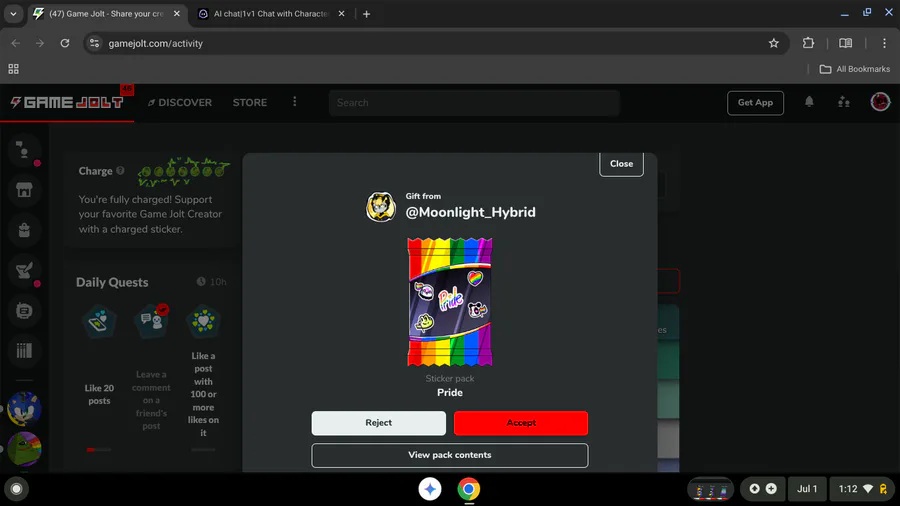Open the sidebar home feed icon
The height and width of the screenshot is (506, 900).
(24, 150)
